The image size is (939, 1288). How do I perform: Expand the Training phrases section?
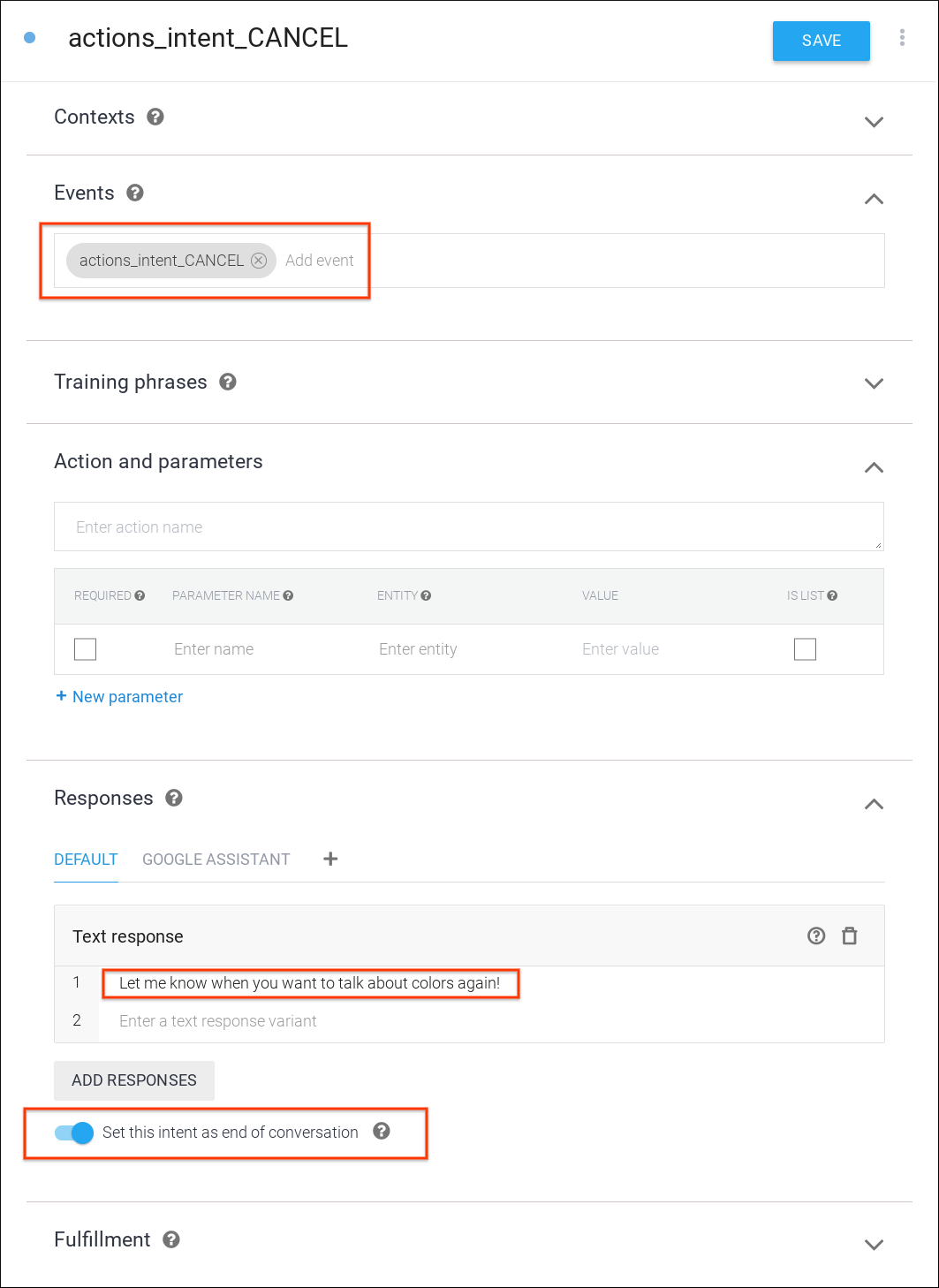click(874, 383)
